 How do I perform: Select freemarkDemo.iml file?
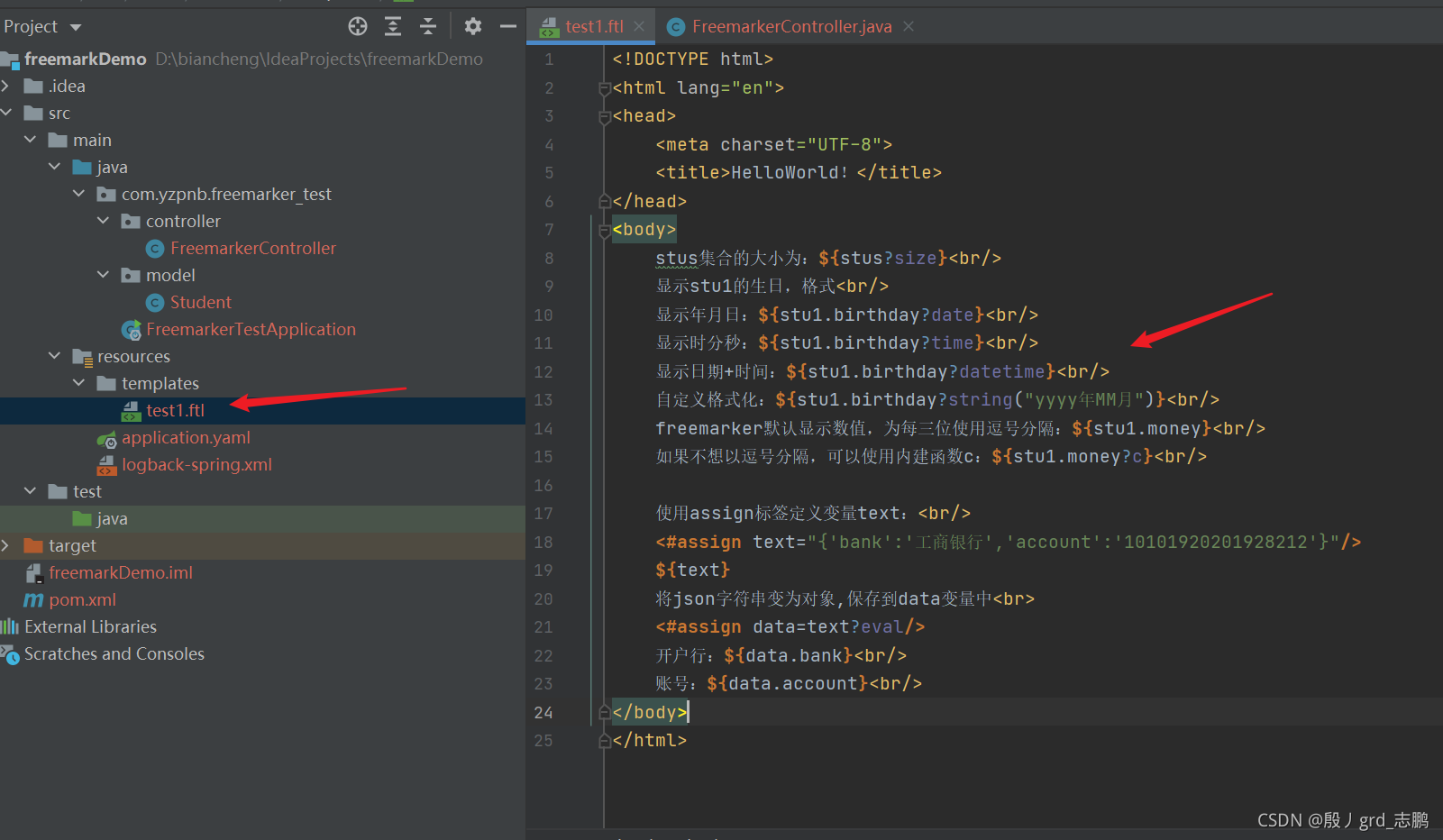(121, 572)
